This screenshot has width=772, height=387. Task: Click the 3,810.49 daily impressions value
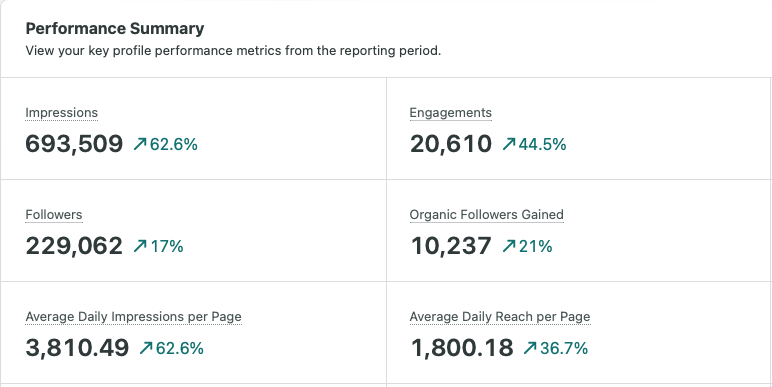click(77, 349)
